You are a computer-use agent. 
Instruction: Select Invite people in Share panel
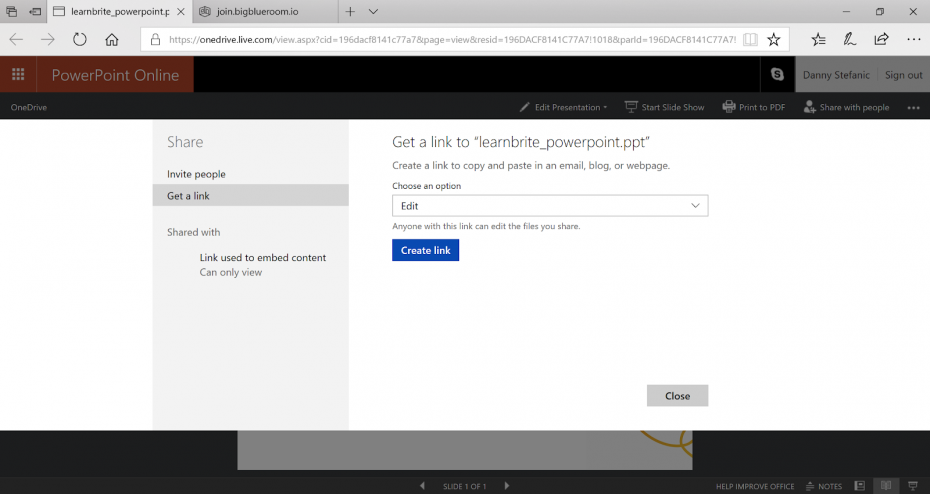pos(196,174)
